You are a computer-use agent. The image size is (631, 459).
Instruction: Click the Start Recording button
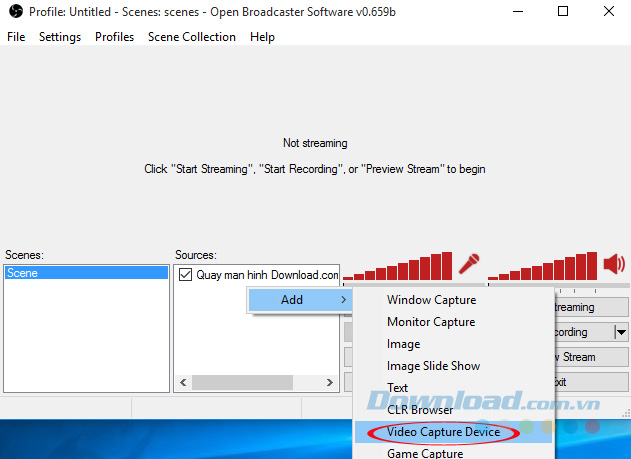[584, 332]
